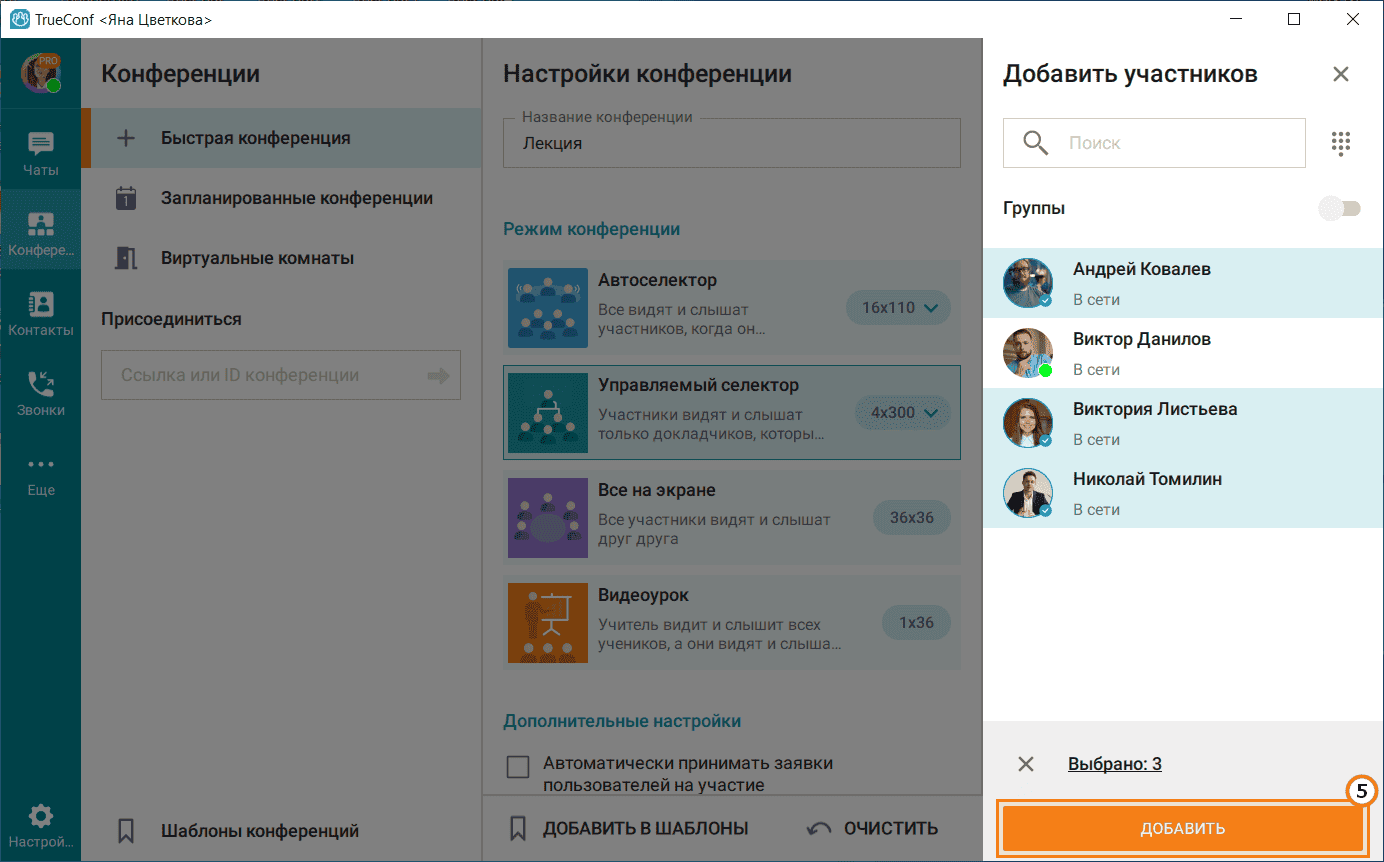Expand the 4x300 managed selector dropdown
This screenshot has width=1384, height=862.
(x=904, y=412)
